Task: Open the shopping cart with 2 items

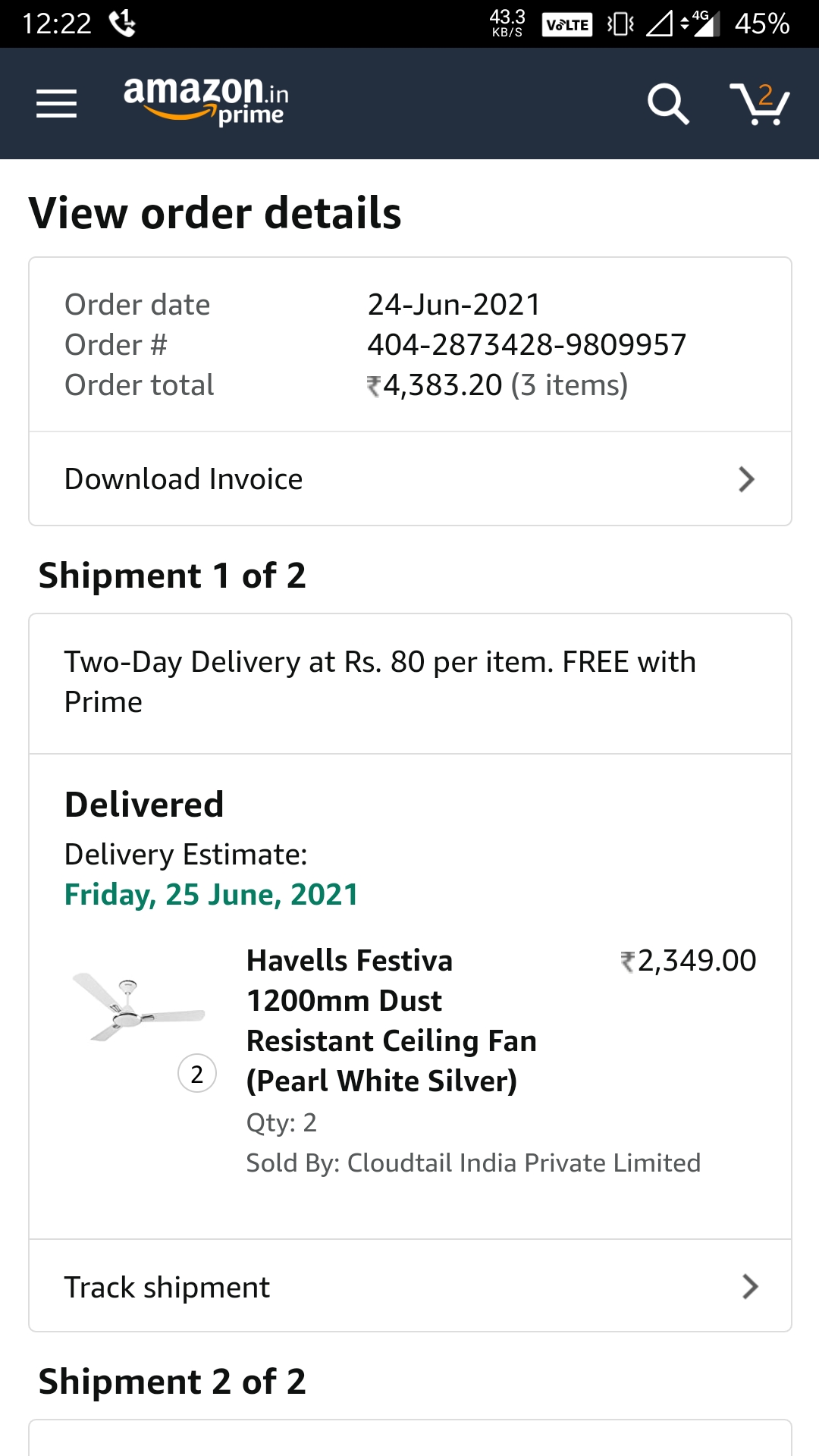Action: (759, 103)
